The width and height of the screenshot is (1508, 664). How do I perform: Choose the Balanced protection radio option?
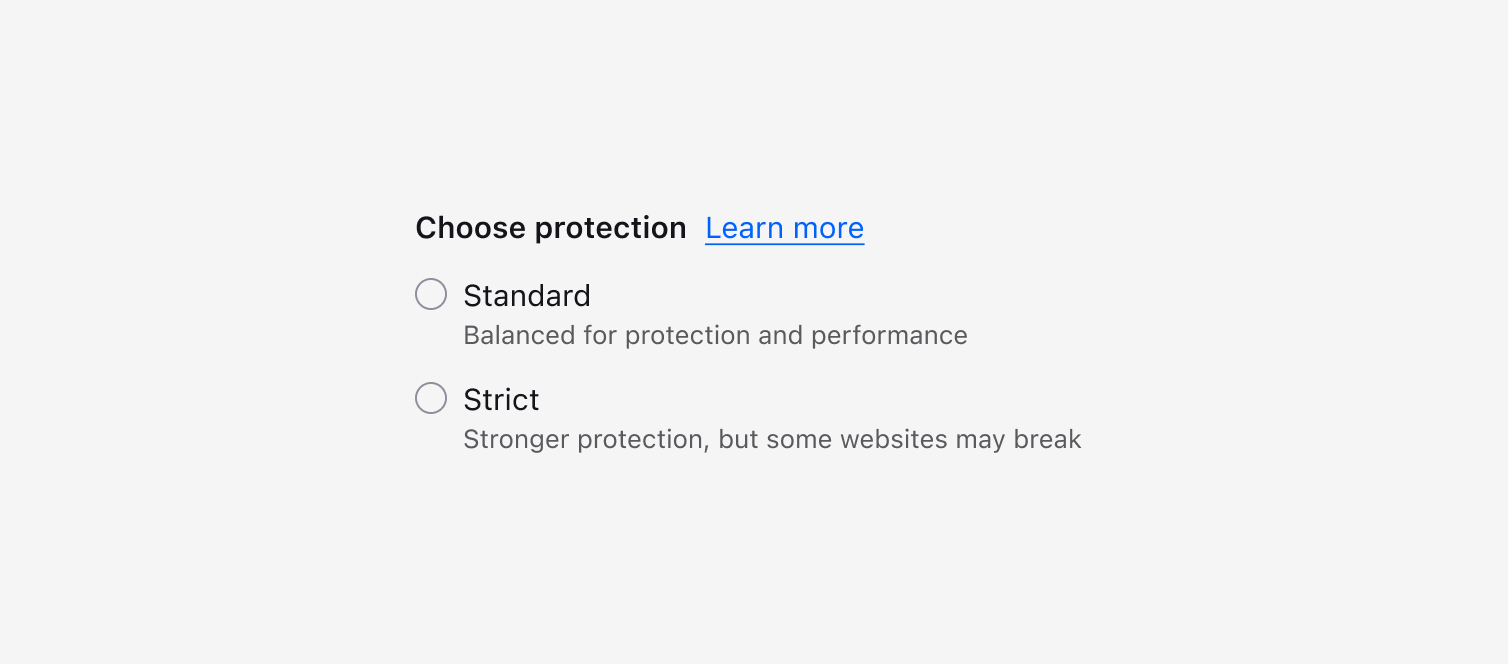tap(431, 295)
